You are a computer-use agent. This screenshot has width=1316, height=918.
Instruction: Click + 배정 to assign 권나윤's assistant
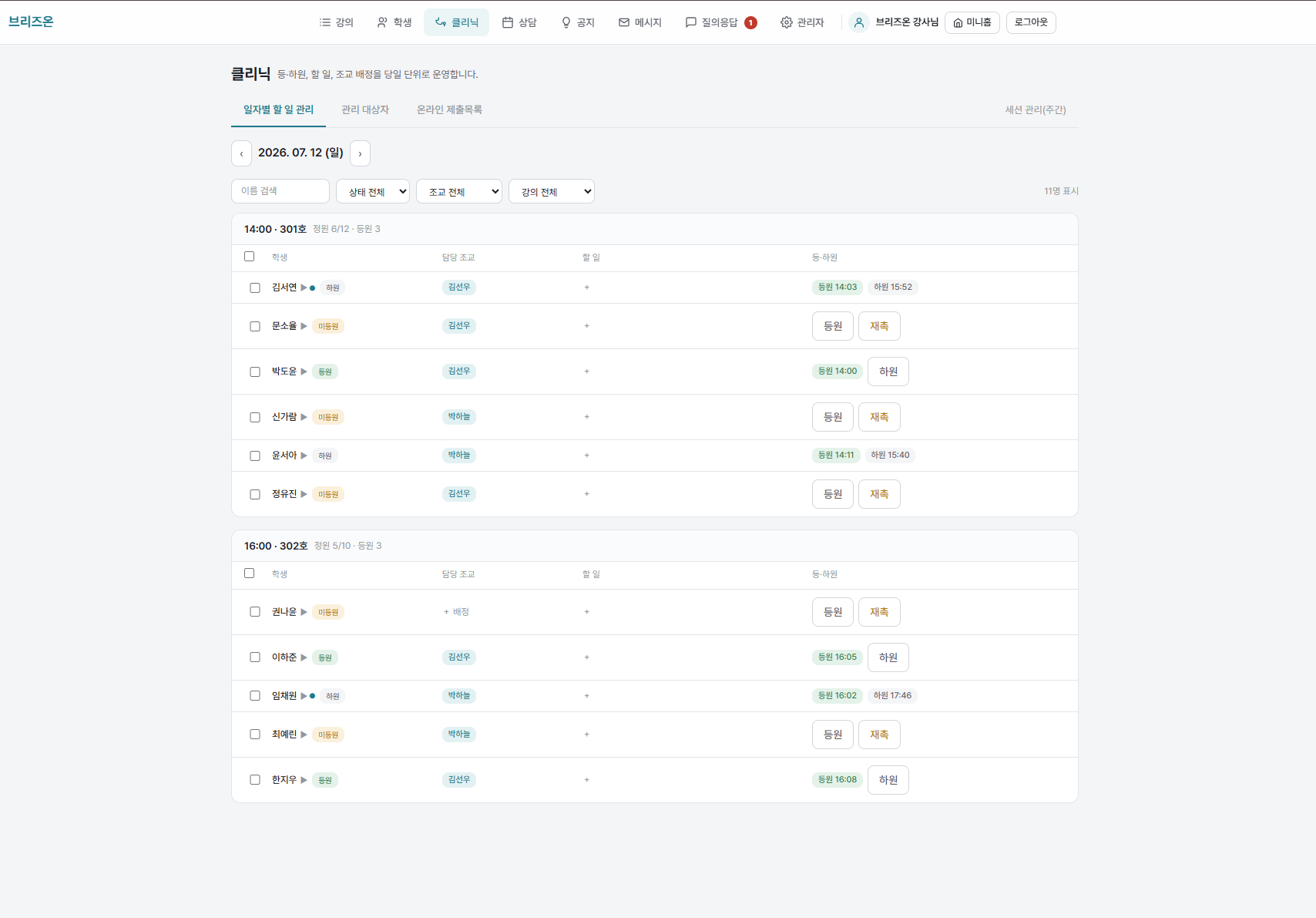point(456,612)
